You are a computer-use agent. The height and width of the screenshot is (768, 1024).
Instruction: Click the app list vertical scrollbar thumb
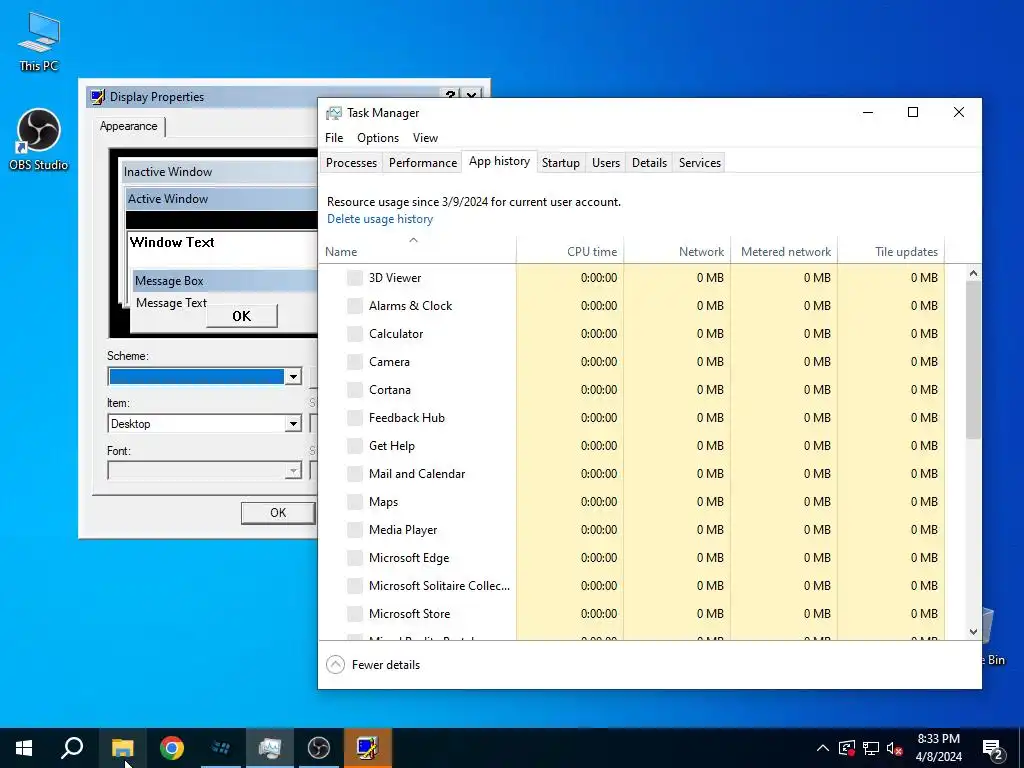[973, 360]
